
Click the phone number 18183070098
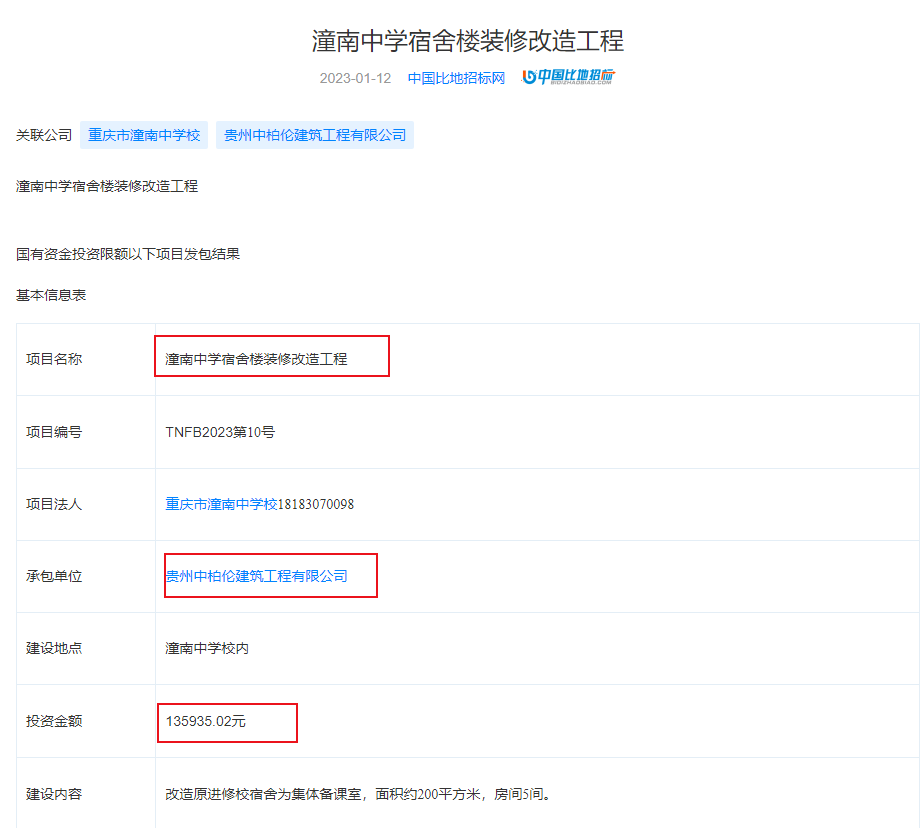[316, 504]
